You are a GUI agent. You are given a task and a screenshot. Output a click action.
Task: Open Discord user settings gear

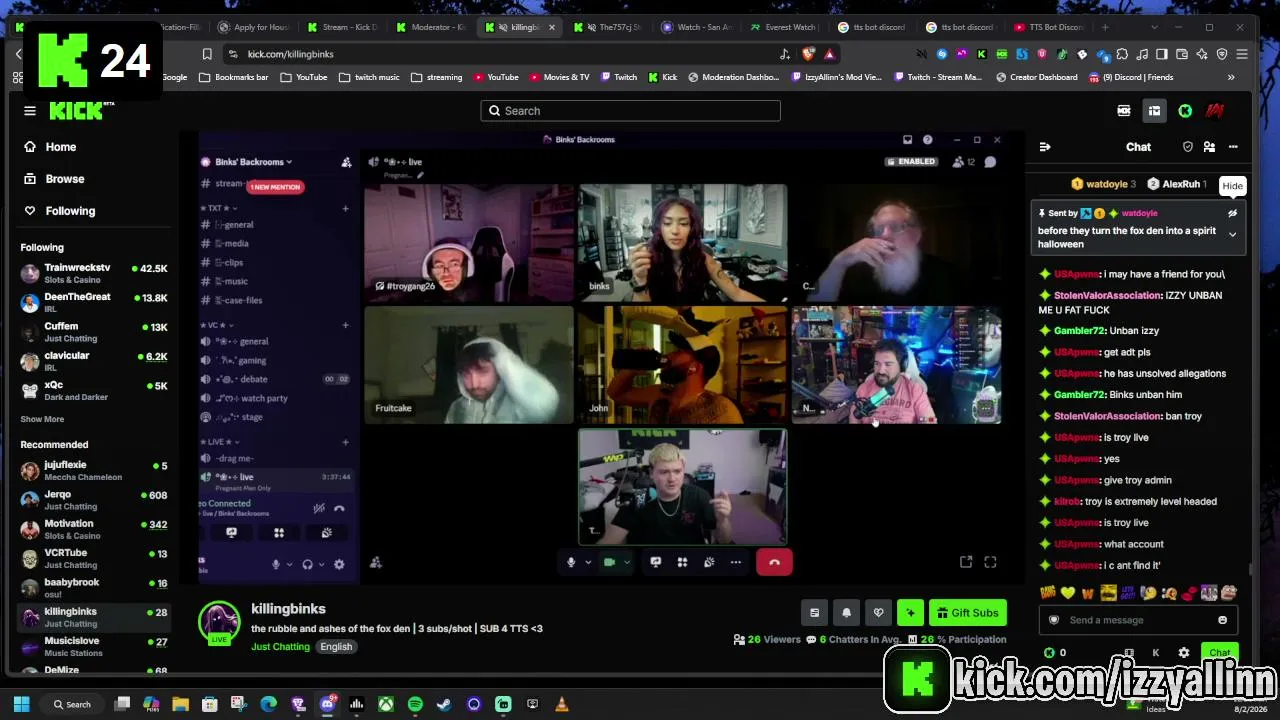click(339, 565)
